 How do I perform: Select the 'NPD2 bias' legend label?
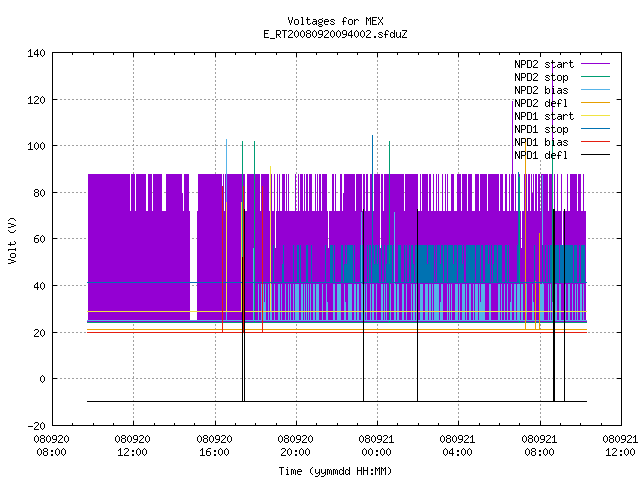[x=541, y=90]
